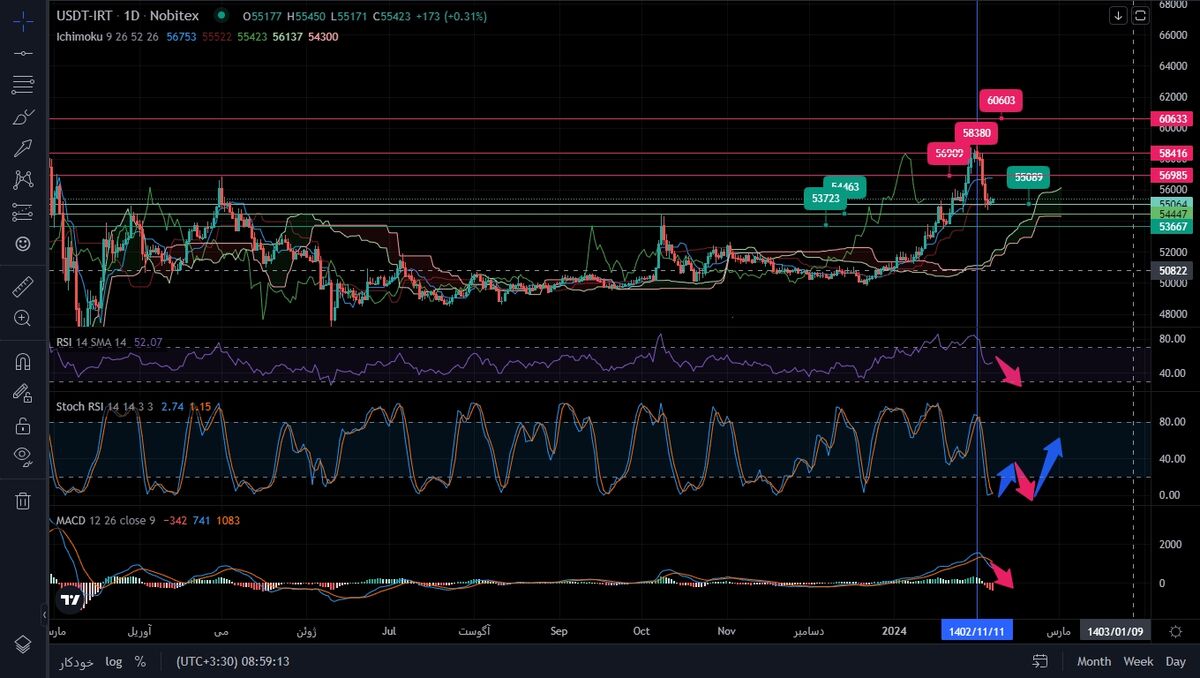Select the crosshair cursor tool
This screenshot has width=1200, height=678.
pyautogui.click(x=22, y=20)
